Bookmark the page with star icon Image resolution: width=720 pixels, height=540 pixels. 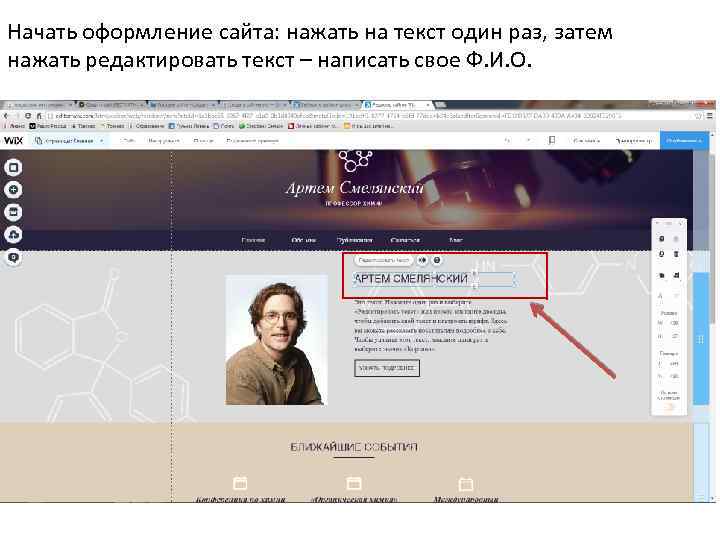point(698,116)
